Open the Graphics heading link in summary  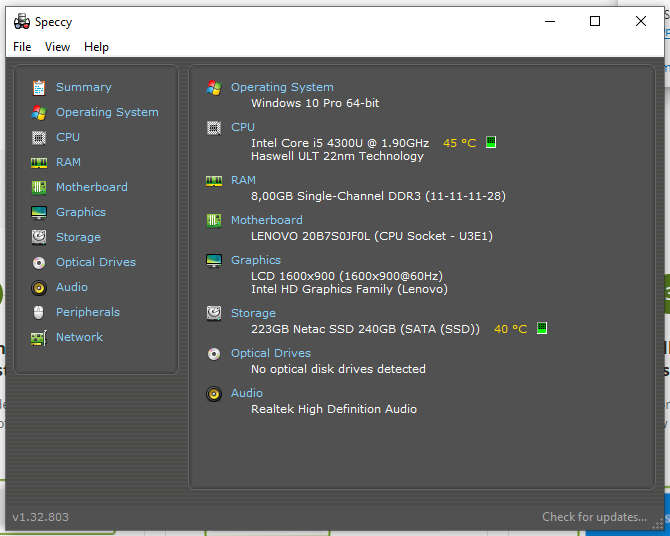256,260
